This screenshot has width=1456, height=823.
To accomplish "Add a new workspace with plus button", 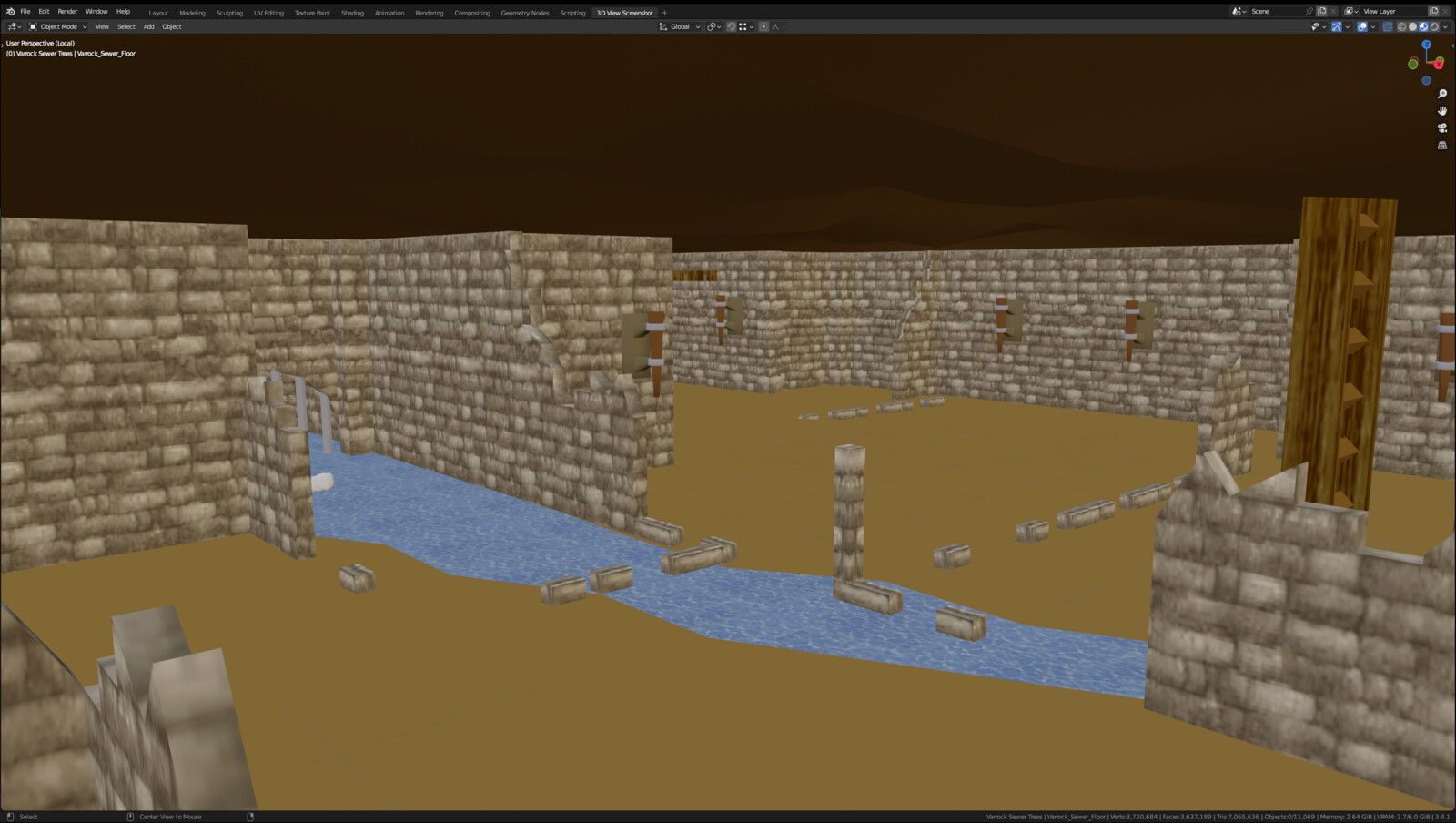I will click(664, 13).
